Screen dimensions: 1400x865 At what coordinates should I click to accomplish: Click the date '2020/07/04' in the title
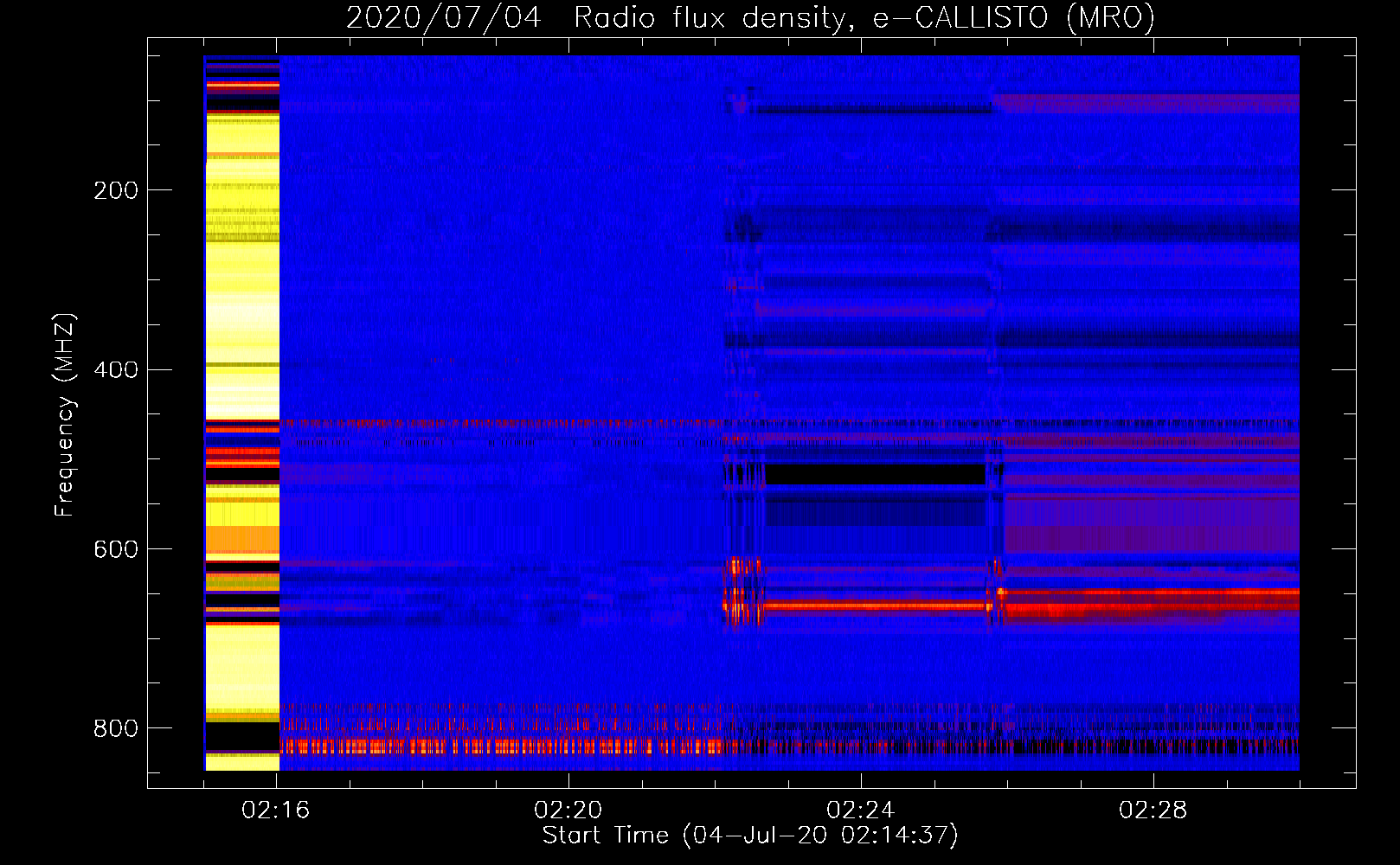pos(444,17)
